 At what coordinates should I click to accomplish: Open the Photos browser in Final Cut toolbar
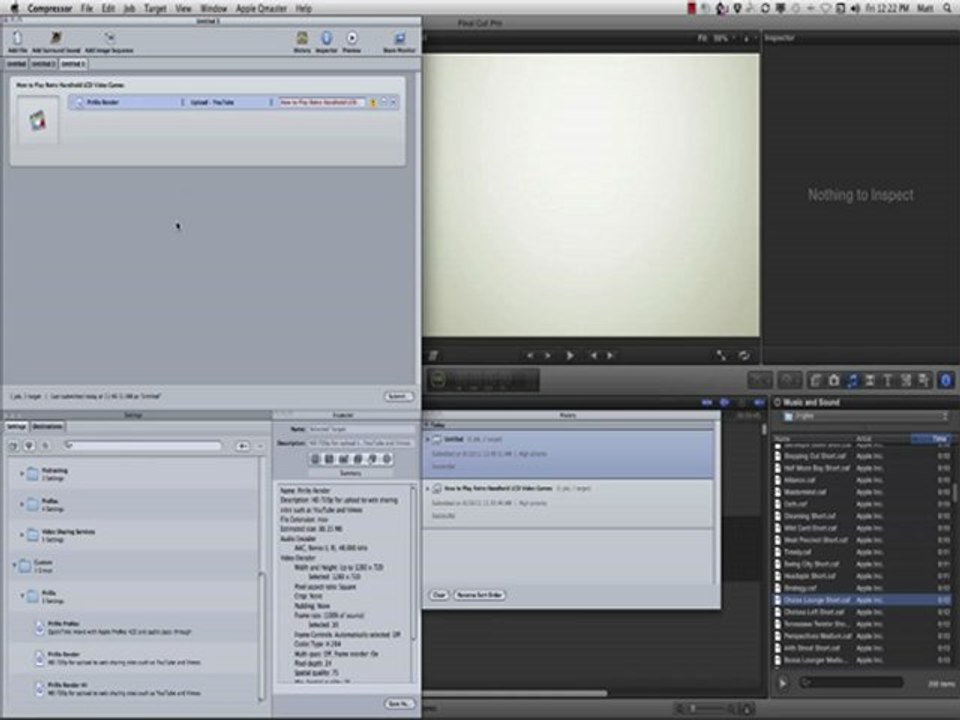coord(834,381)
